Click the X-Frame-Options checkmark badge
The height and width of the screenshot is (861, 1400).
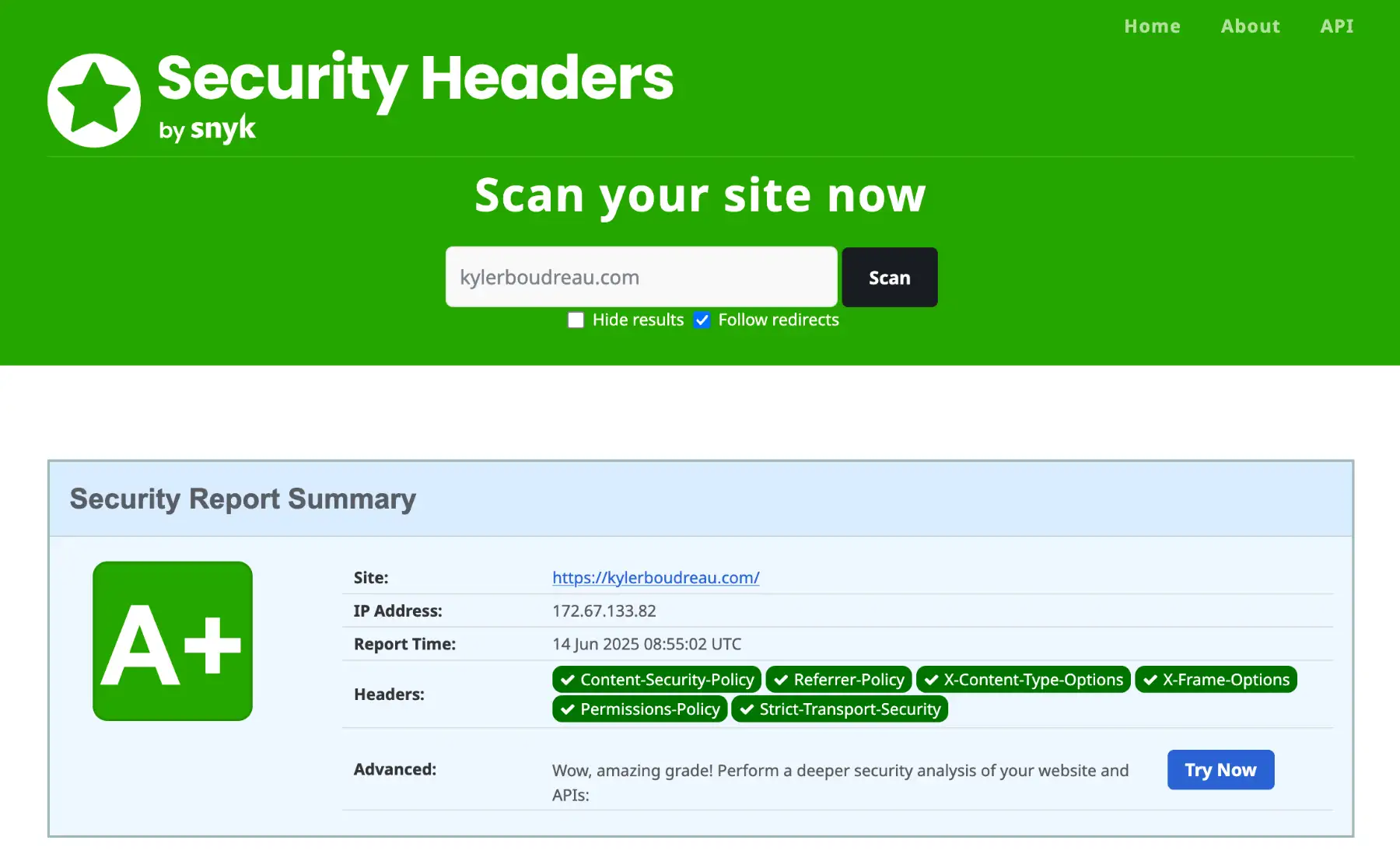pyautogui.click(x=1216, y=680)
